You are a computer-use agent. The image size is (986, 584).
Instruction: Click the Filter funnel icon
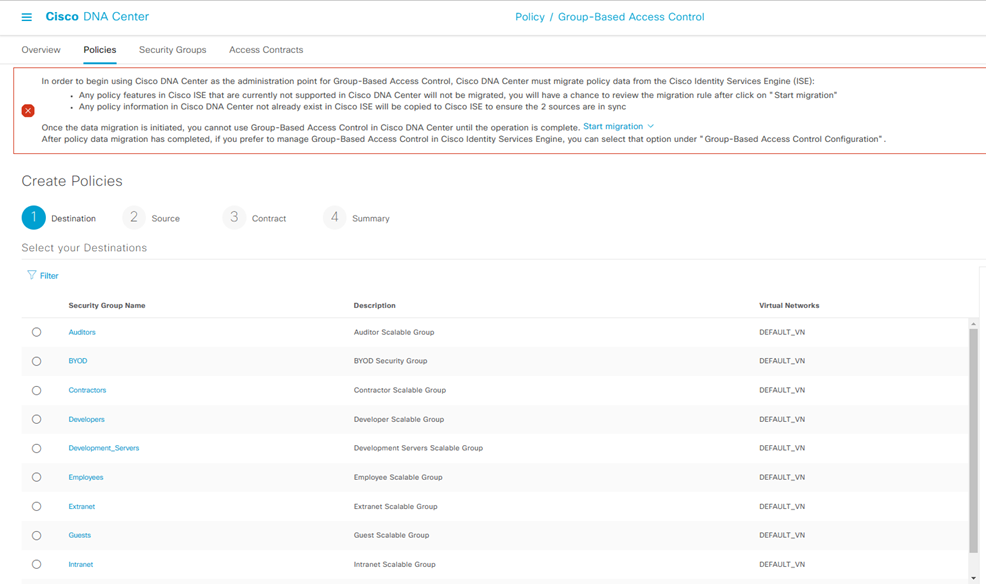32,275
